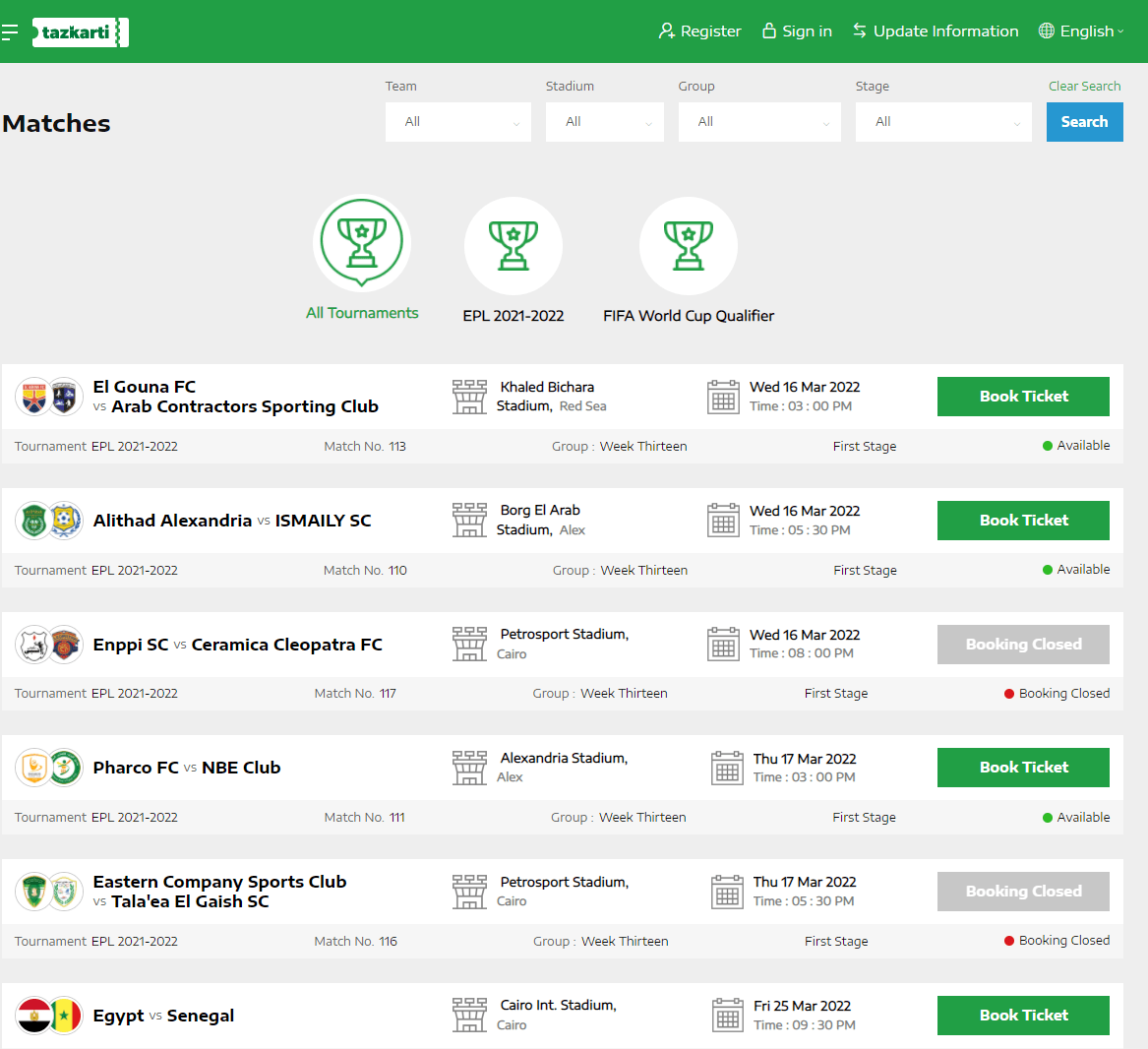Click calendar icon for Fri 25 Mar 2022

tap(728, 1015)
